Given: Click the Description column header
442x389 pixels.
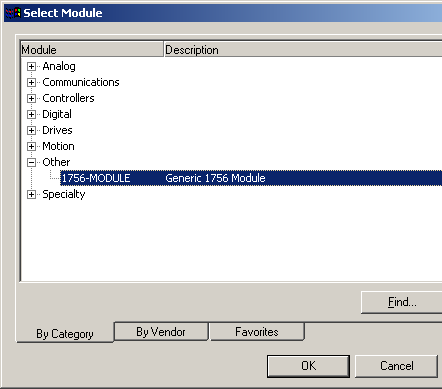Looking at the screenshot, I should tap(303, 50).
